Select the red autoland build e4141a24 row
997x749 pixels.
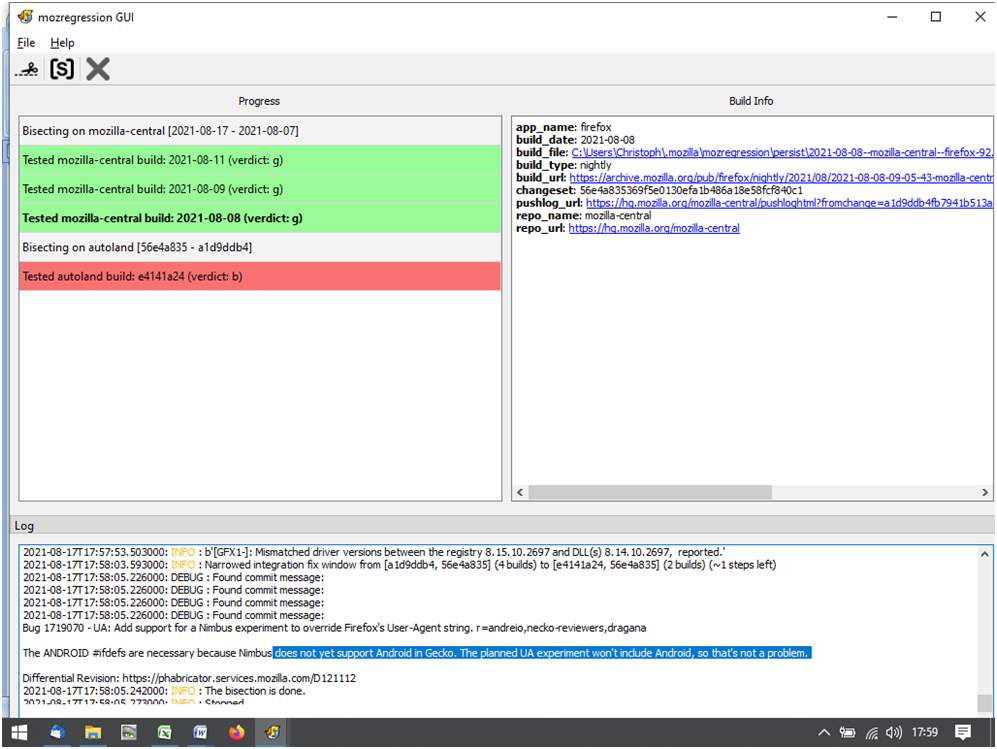point(260,276)
